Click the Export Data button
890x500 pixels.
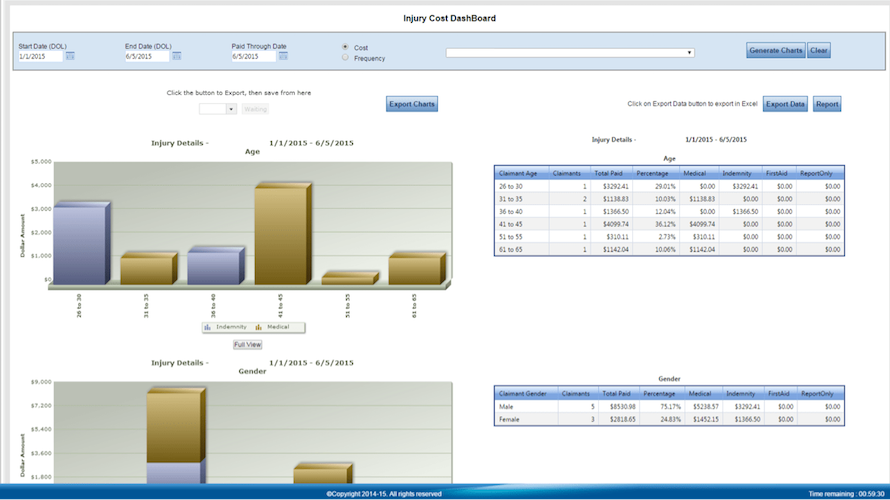[785, 104]
